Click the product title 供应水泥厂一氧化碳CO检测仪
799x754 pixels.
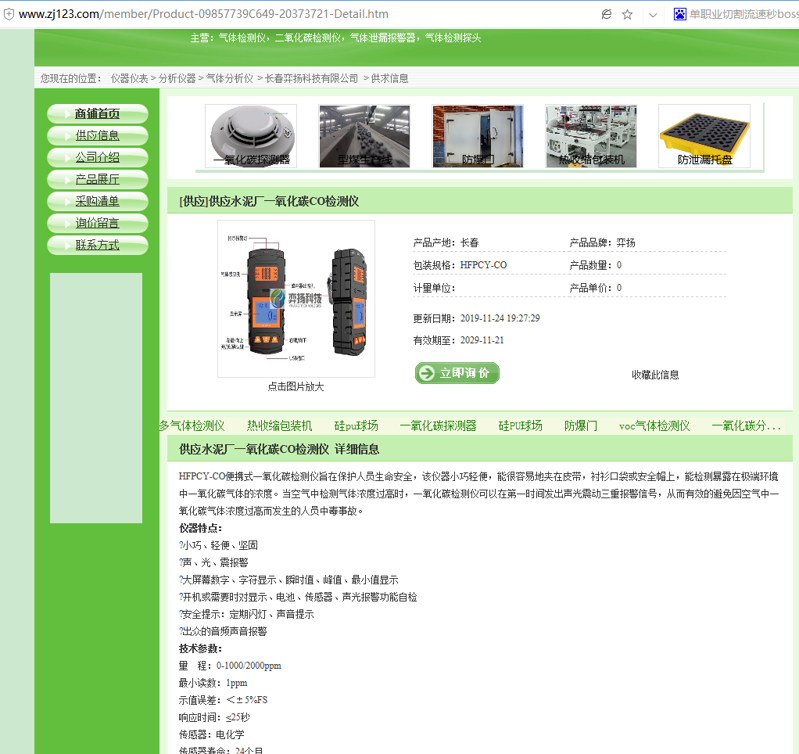(x=269, y=201)
